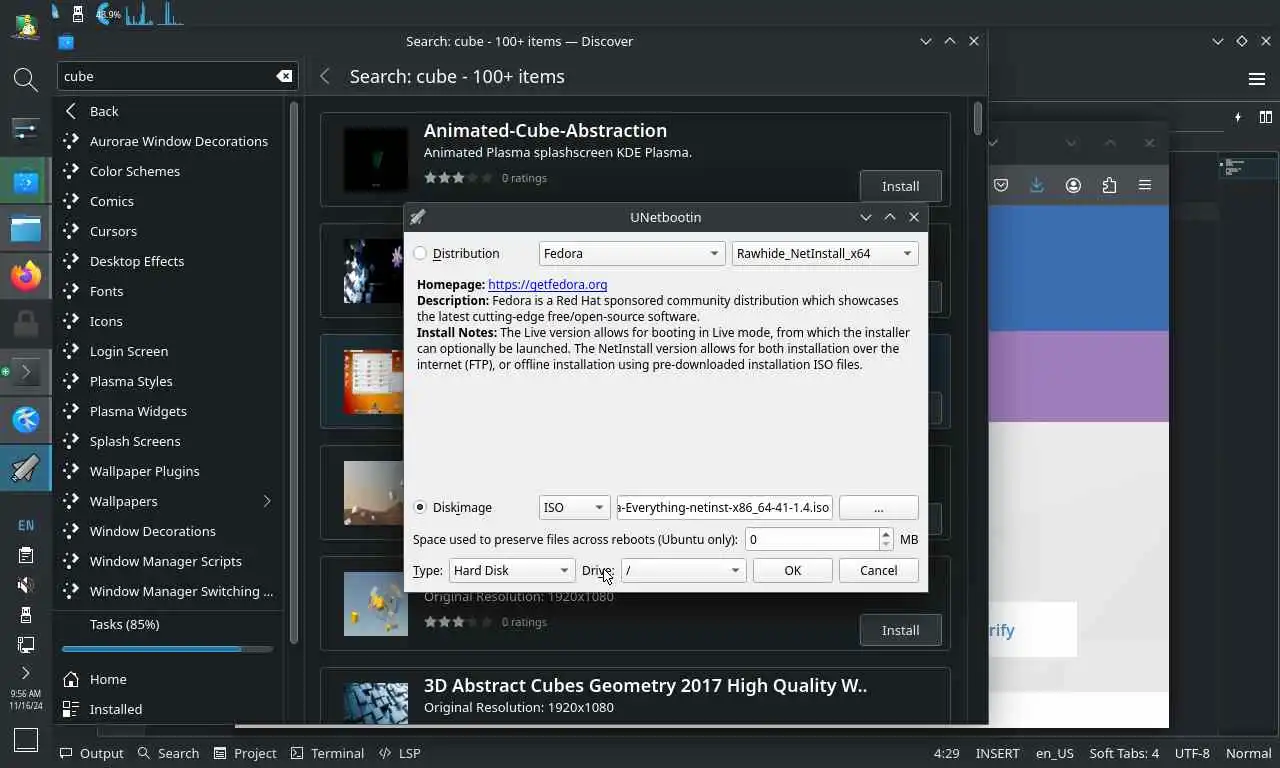Cancel the UNetbootin dialog

878,571
